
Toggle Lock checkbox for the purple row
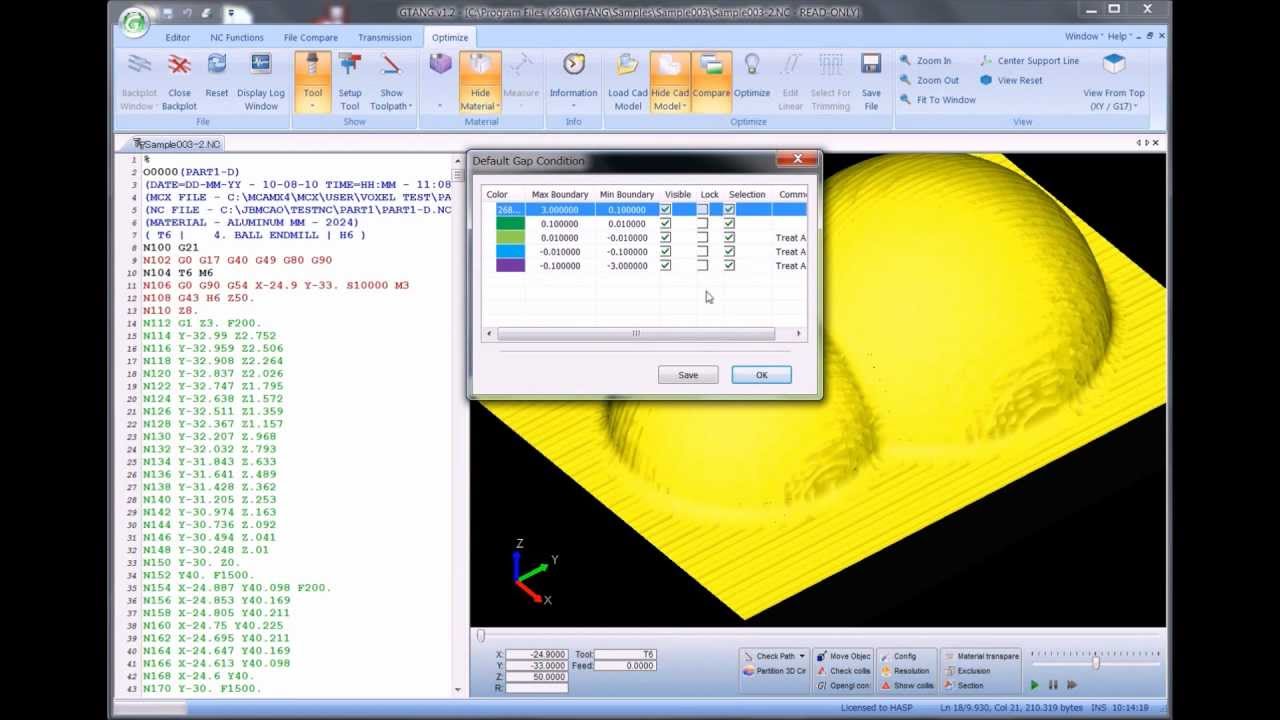(702, 266)
